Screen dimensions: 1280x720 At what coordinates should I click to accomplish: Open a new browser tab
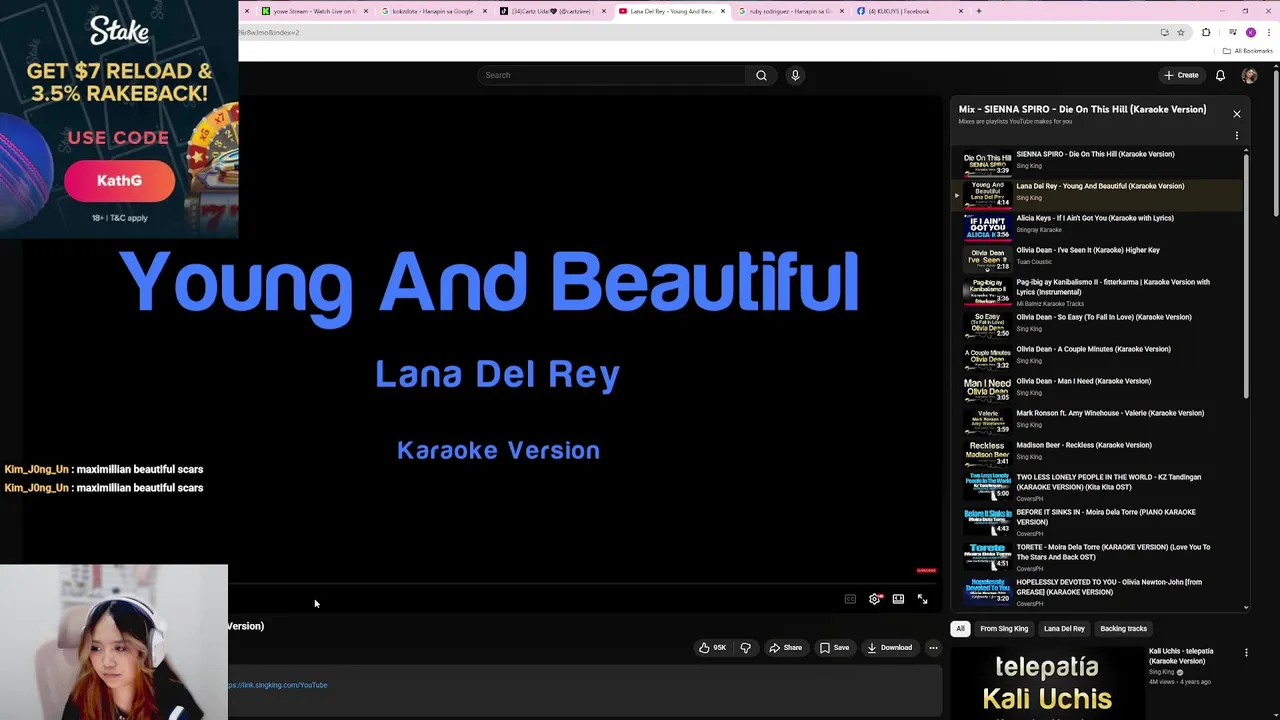979,11
